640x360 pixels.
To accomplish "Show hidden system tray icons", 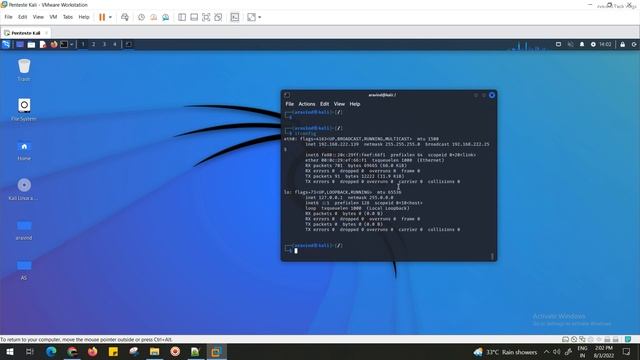I will (546, 352).
